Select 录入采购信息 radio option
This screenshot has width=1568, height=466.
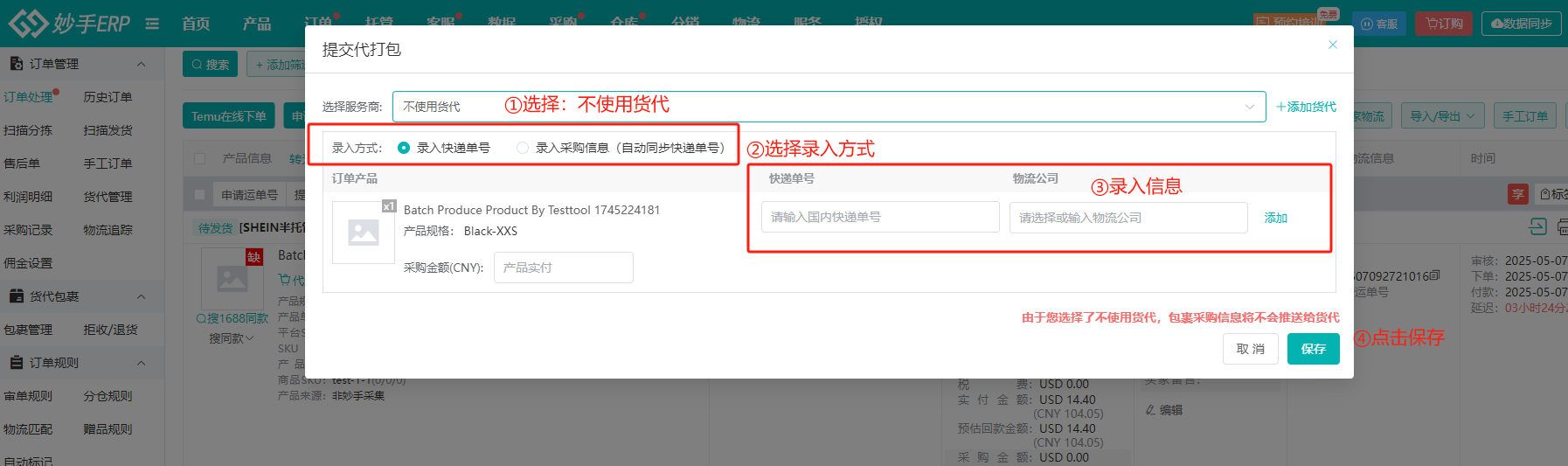523,148
